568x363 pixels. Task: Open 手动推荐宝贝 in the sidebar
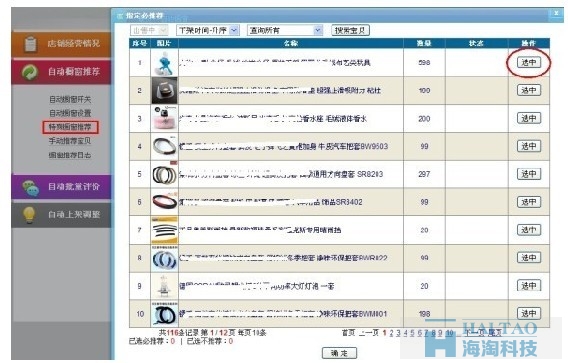(x=70, y=141)
